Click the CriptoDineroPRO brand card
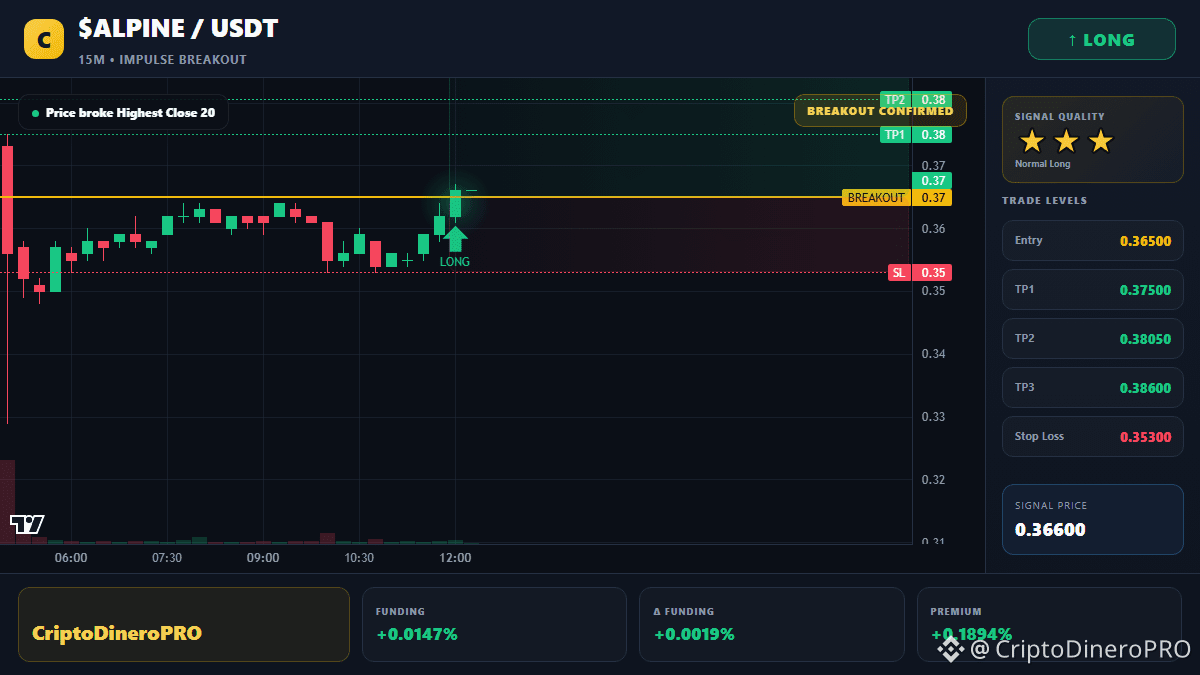This screenshot has width=1200, height=675. [184, 624]
